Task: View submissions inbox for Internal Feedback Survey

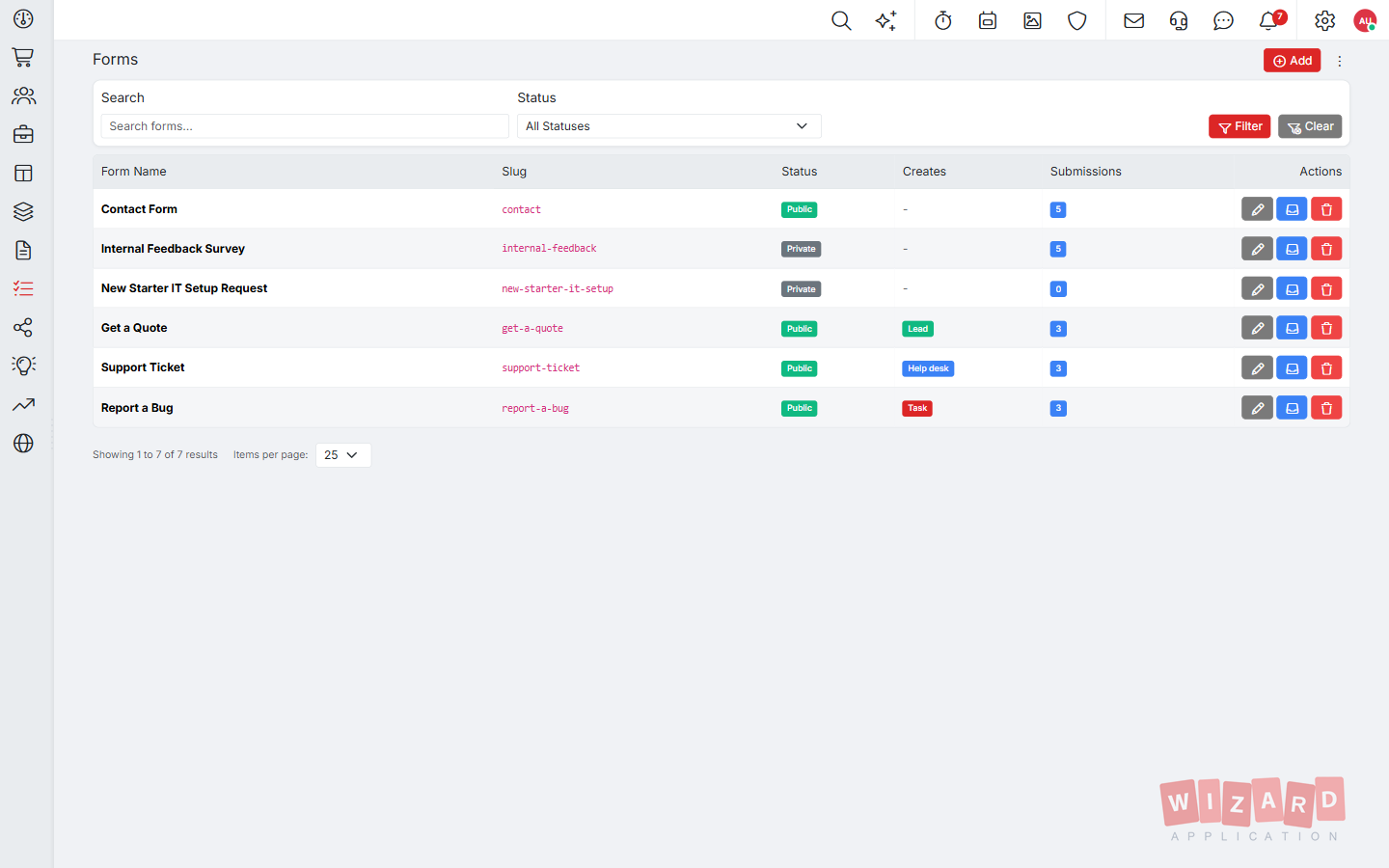Action: (1292, 249)
